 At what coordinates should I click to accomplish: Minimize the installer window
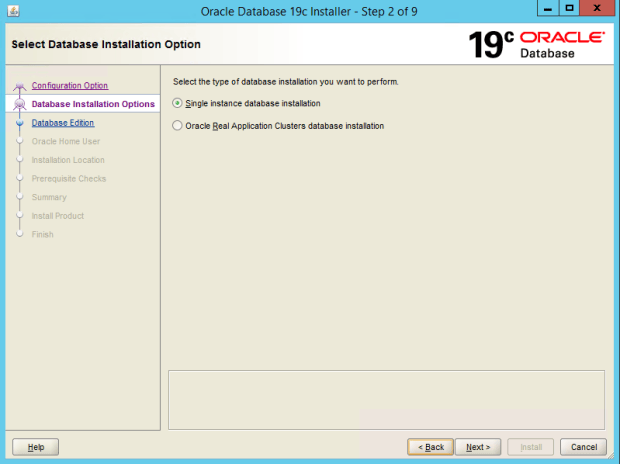coord(548,8)
